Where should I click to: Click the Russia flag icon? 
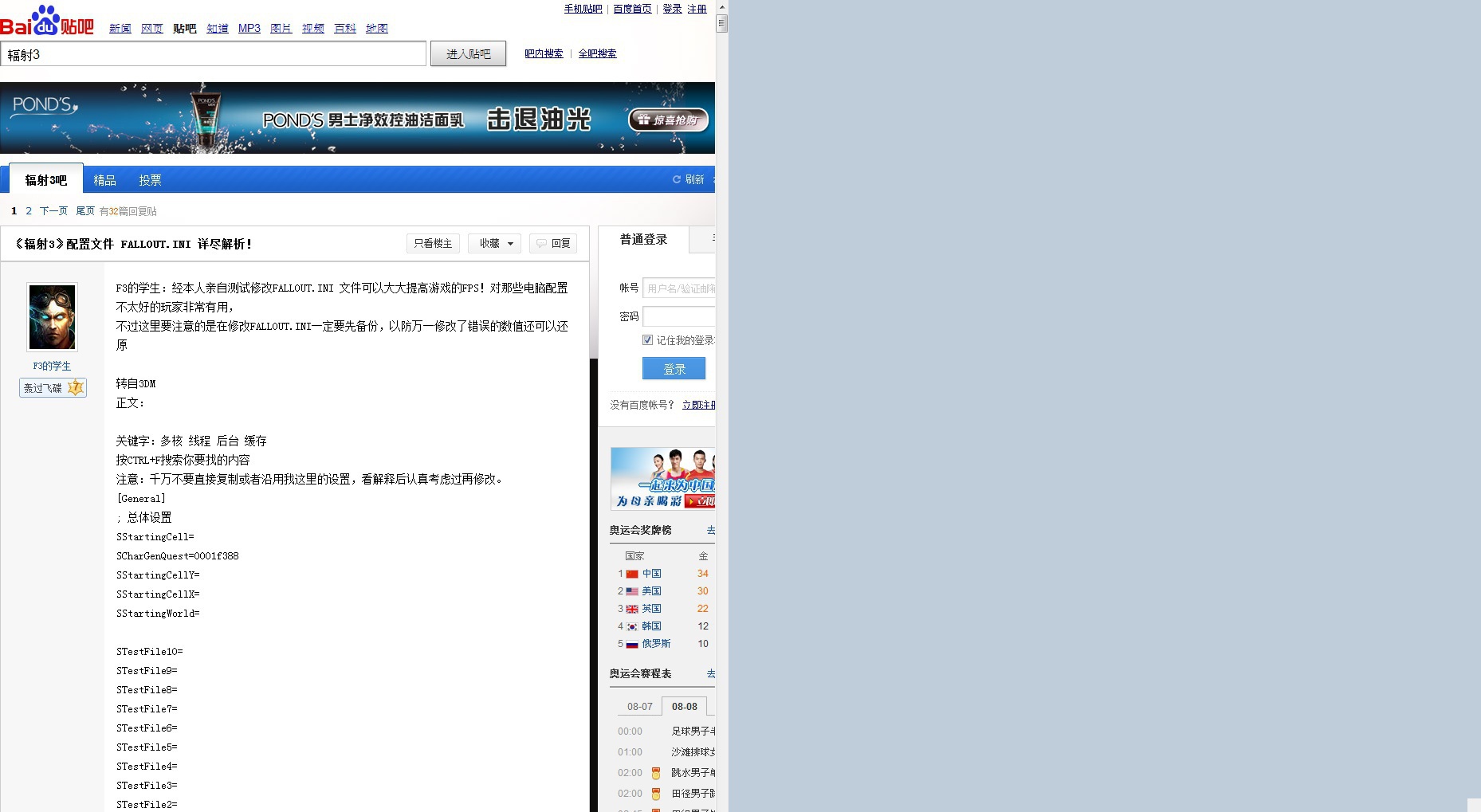[x=632, y=644]
